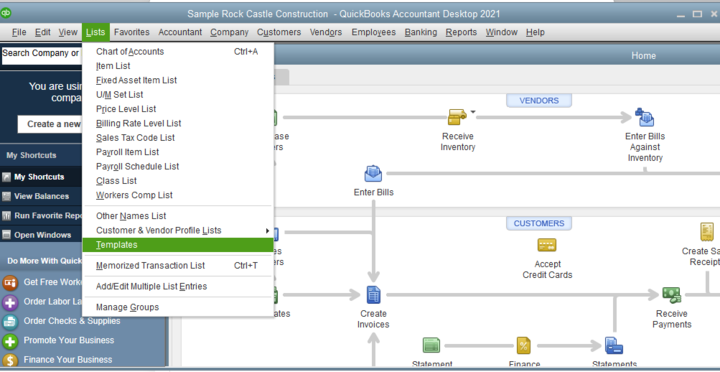Open View Balances in sidebar

click(41, 196)
